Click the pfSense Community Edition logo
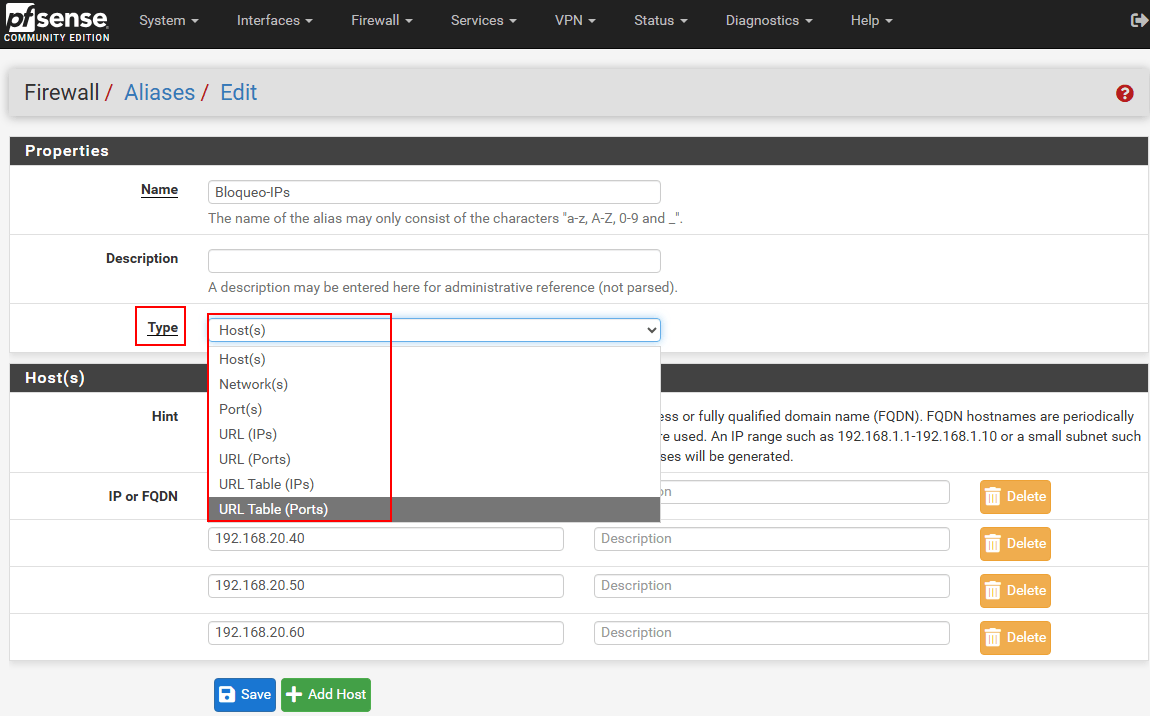 tap(56, 23)
